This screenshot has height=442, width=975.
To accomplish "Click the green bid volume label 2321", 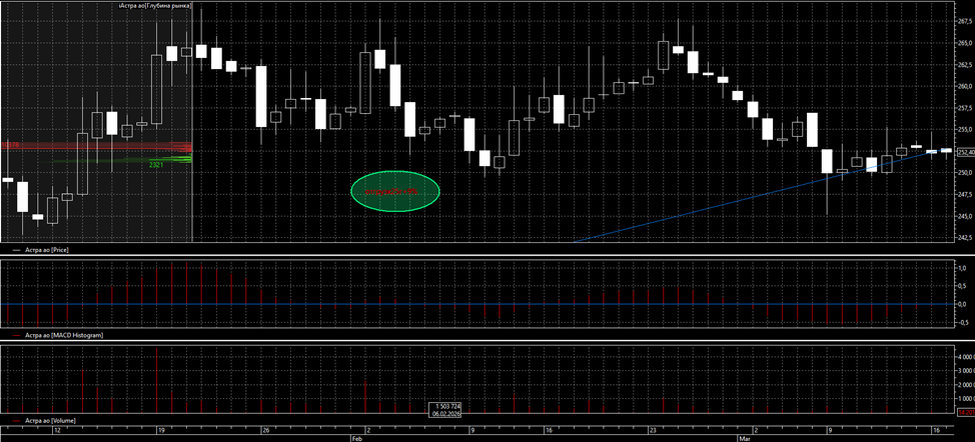I will coord(157,165).
